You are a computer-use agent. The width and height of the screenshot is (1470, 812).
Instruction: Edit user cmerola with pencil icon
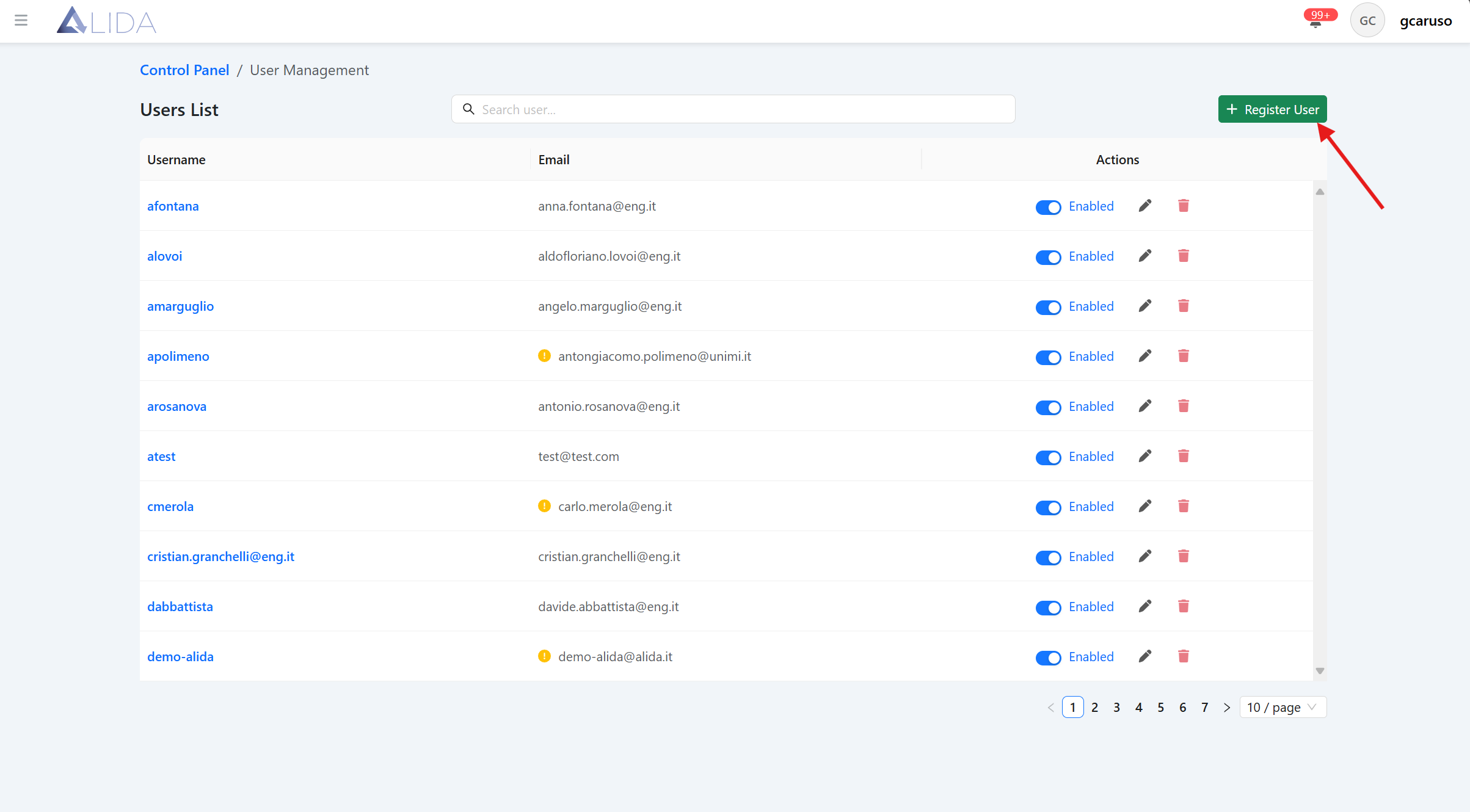1145,506
